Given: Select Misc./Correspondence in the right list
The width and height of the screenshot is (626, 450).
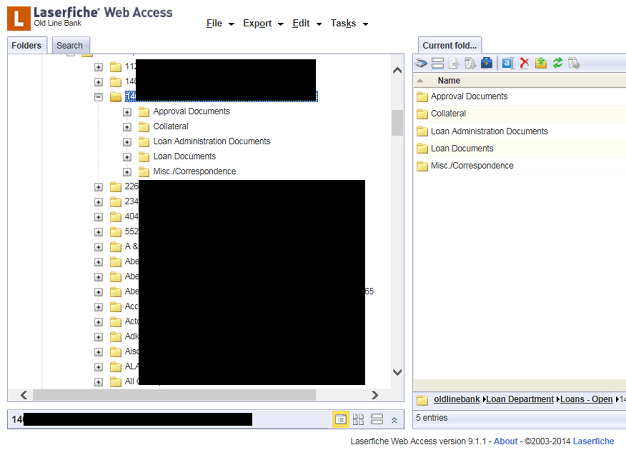Looking at the screenshot, I should 472,166.
